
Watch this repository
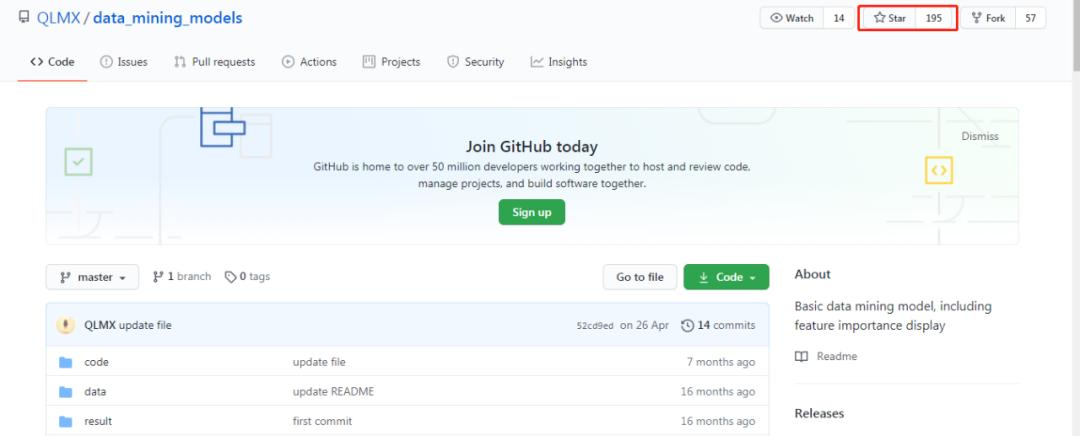[791, 18]
